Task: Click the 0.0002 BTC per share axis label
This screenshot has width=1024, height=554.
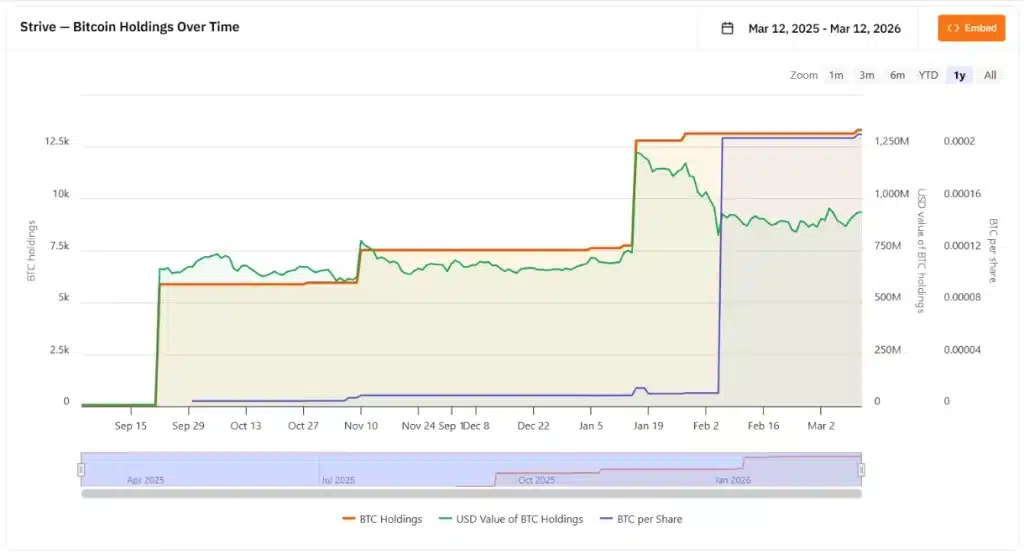Action: 959,141
